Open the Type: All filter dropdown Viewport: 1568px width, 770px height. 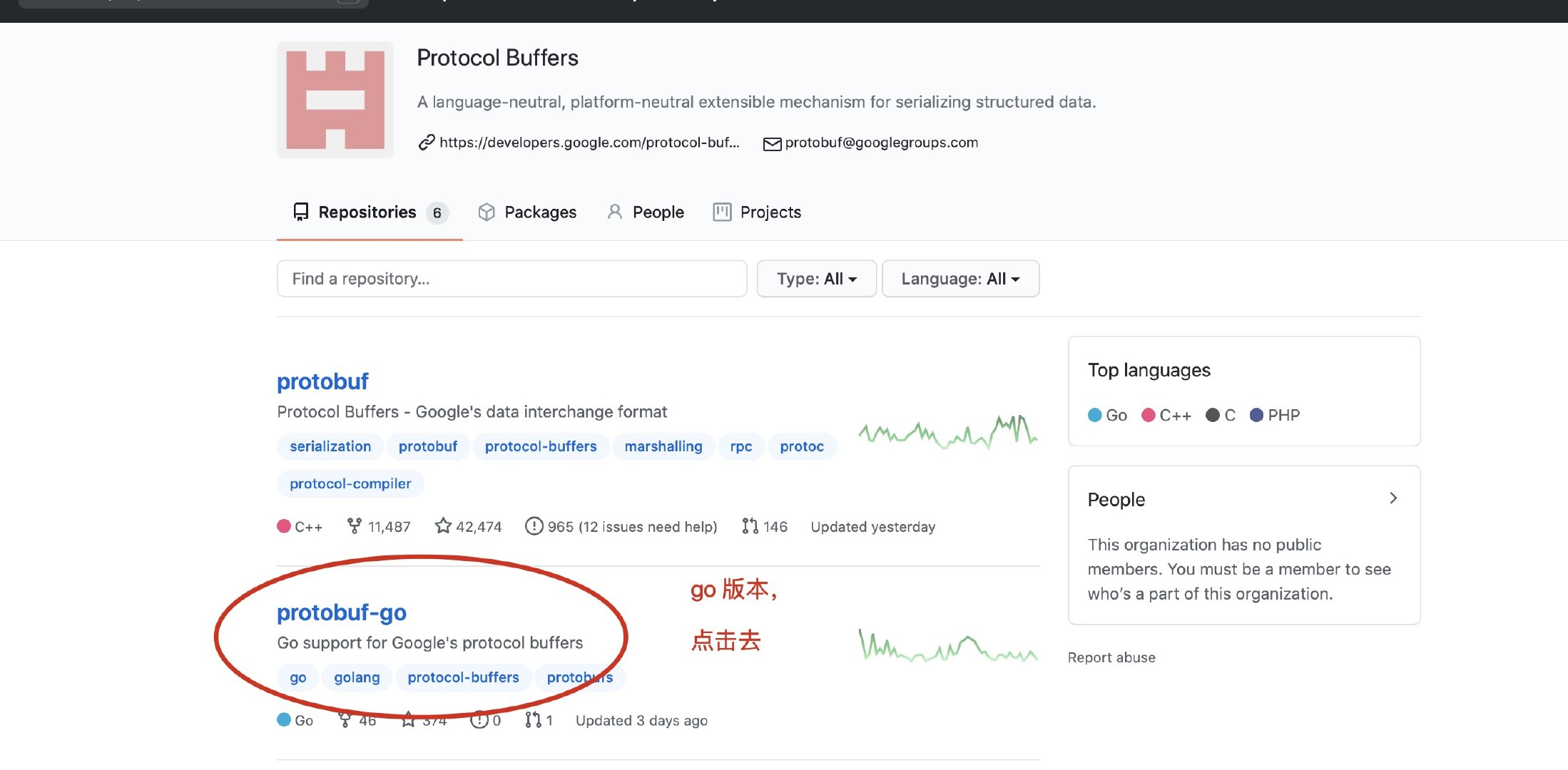coord(816,279)
